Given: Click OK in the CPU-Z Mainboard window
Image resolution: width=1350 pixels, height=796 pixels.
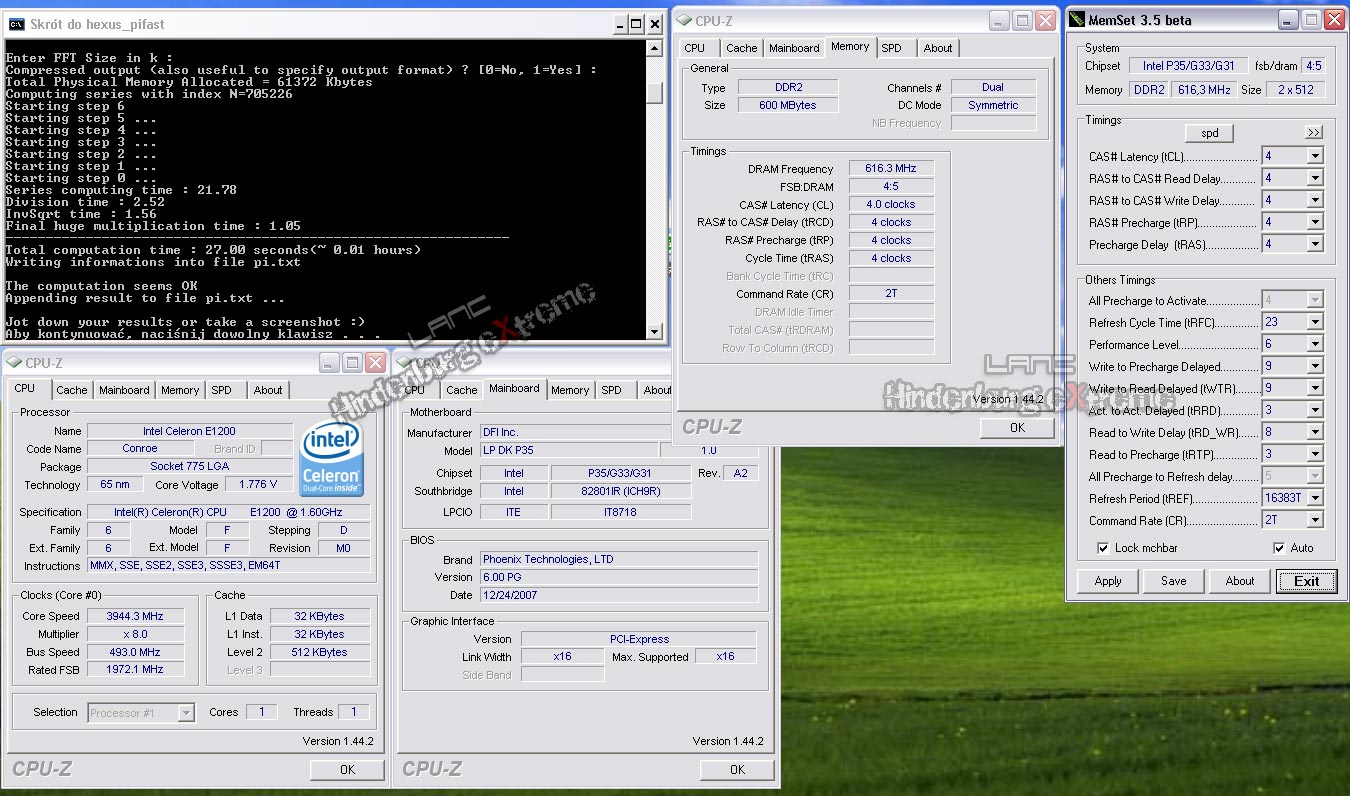Looking at the screenshot, I should (737, 770).
